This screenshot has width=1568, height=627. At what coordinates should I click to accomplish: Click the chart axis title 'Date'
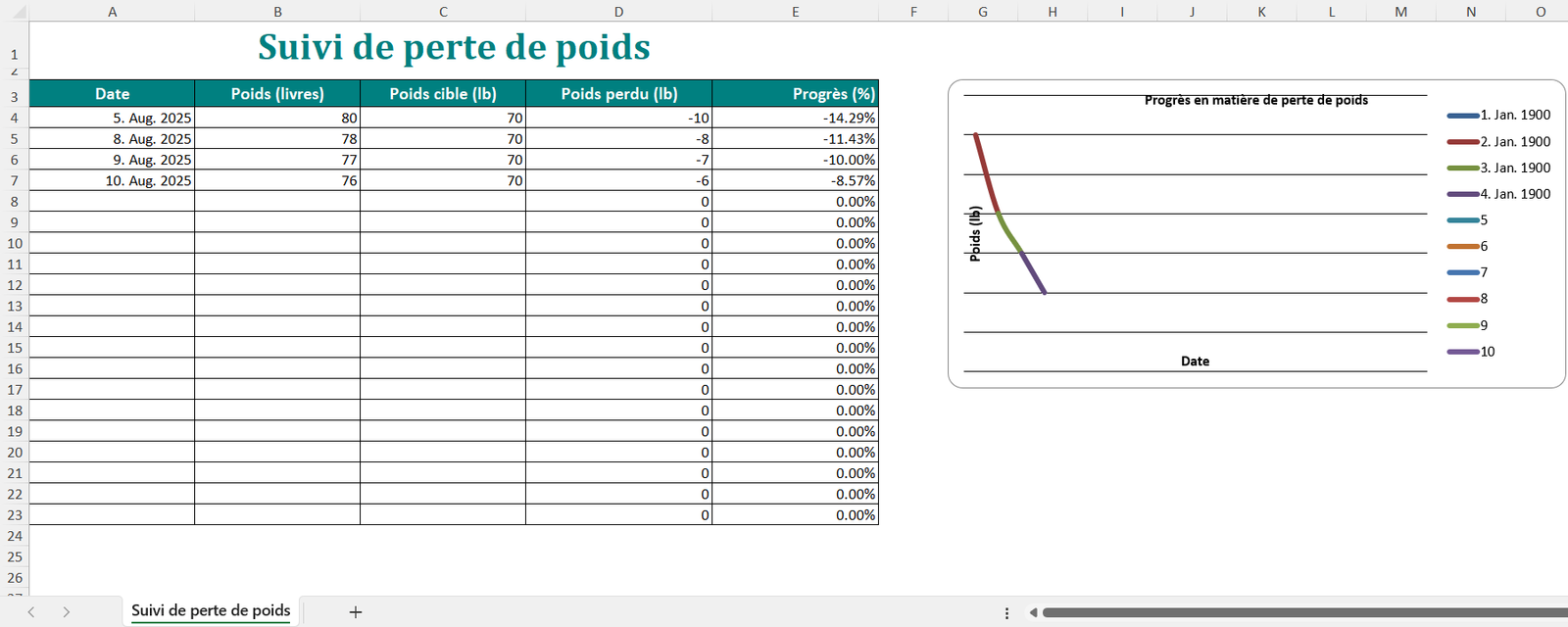[x=1195, y=362]
